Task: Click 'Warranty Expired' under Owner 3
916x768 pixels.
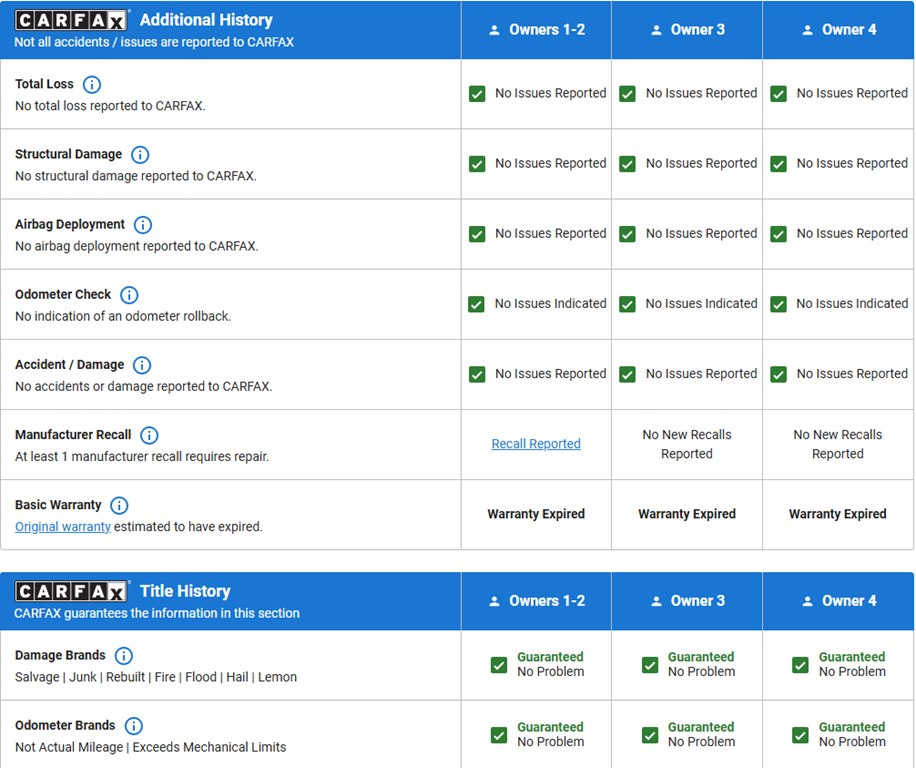Action: click(x=687, y=514)
